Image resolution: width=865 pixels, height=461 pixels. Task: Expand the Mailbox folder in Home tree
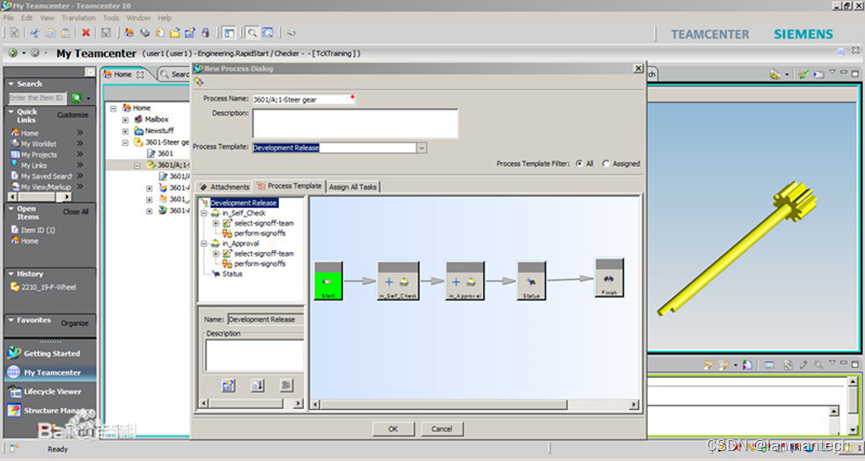coord(125,120)
